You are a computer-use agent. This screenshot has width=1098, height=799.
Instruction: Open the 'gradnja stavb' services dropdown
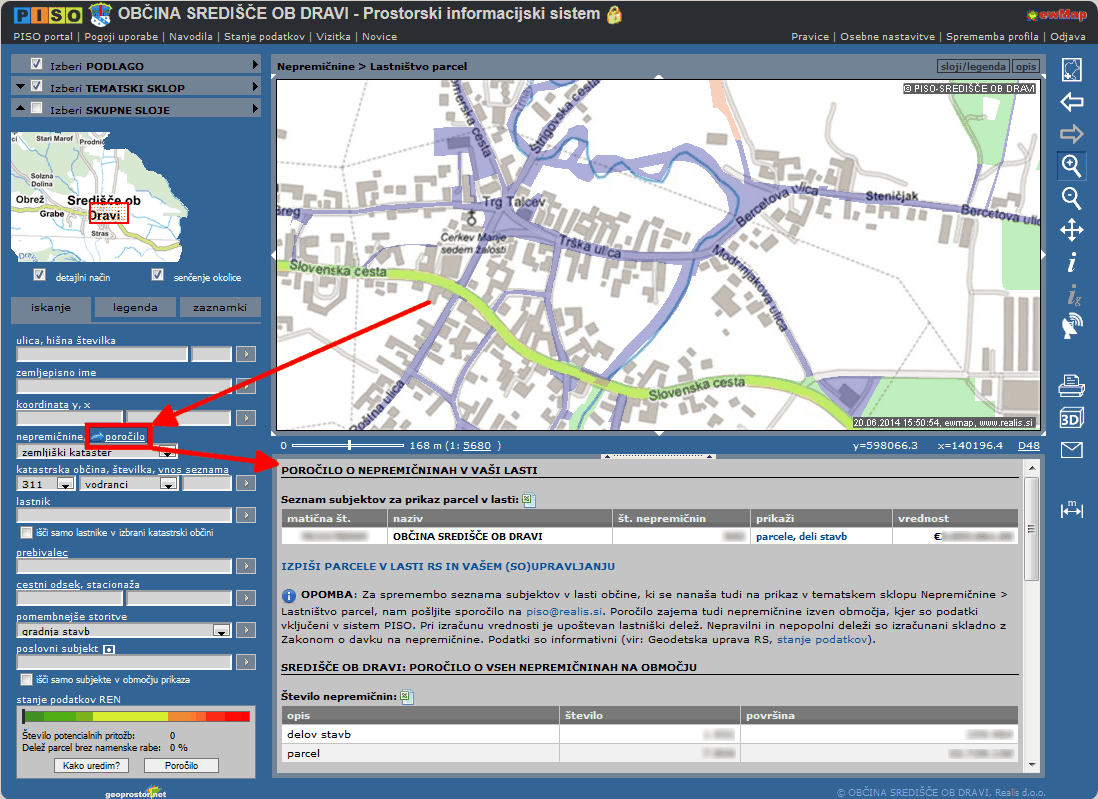coord(221,631)
